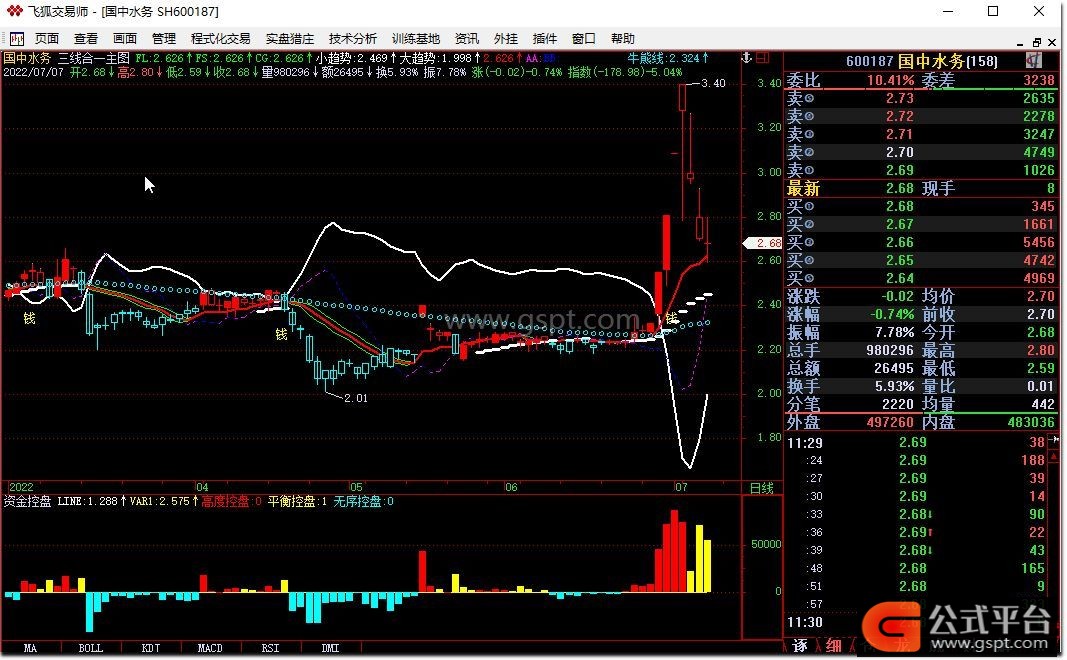The image size is (1067, 660).
Task: Switch to the DMI indicator tab
Action: (330, 648)
